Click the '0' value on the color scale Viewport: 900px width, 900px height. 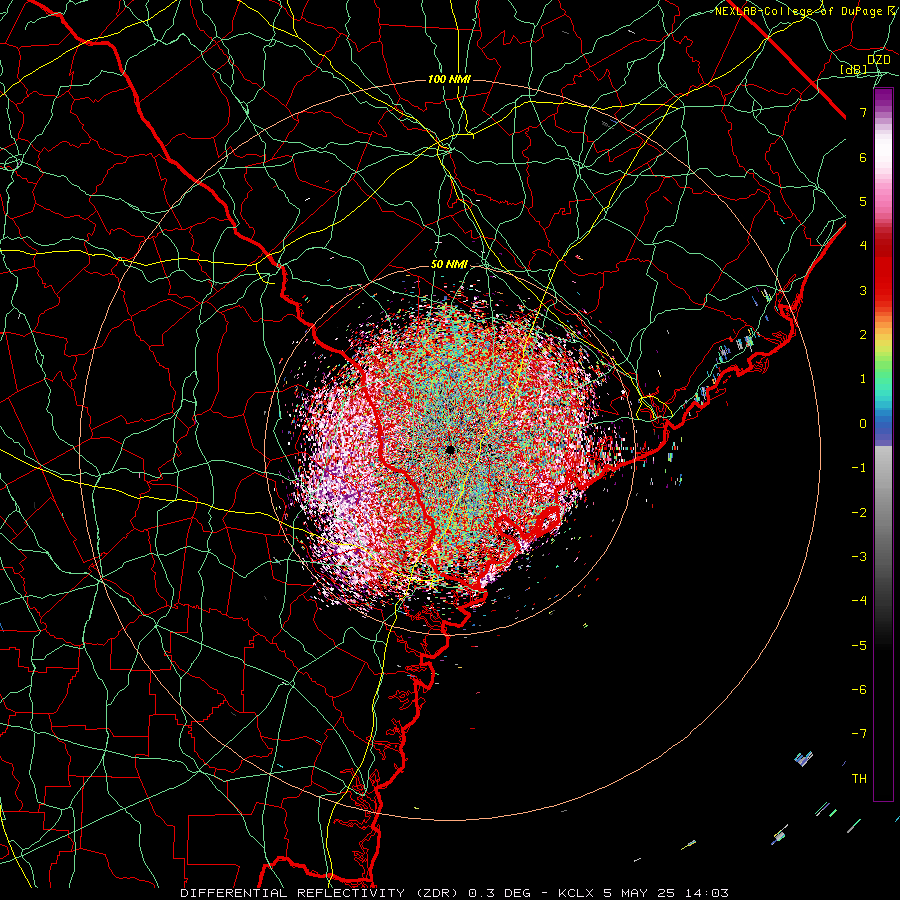pos(863,424)
